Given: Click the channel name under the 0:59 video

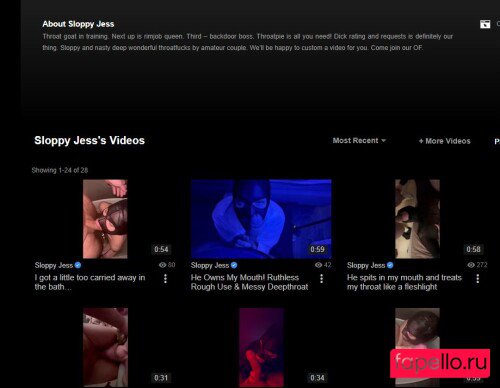Looking at the screenshot, I should pos(210,266).
